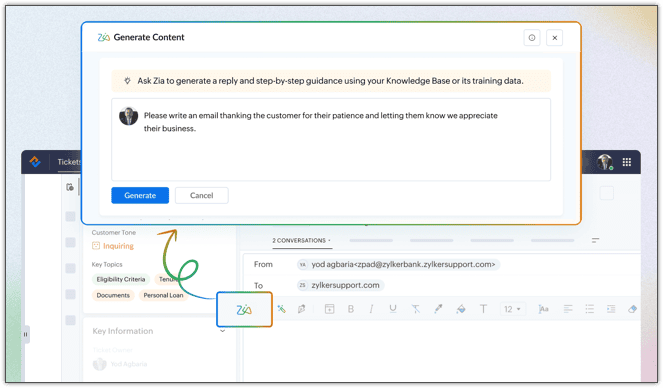663x388 pixels.
Task: Toggle bold formatting
Action: point(351,309)
